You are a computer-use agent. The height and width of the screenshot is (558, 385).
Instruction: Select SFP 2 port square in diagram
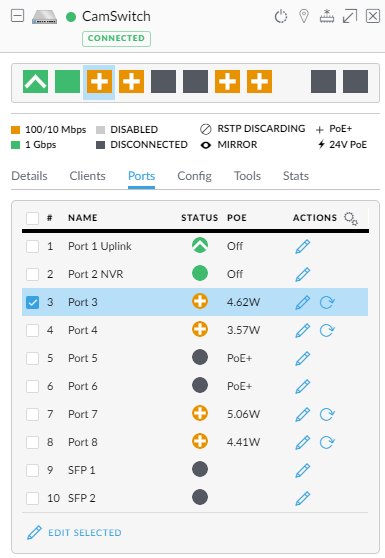[355, 81]
